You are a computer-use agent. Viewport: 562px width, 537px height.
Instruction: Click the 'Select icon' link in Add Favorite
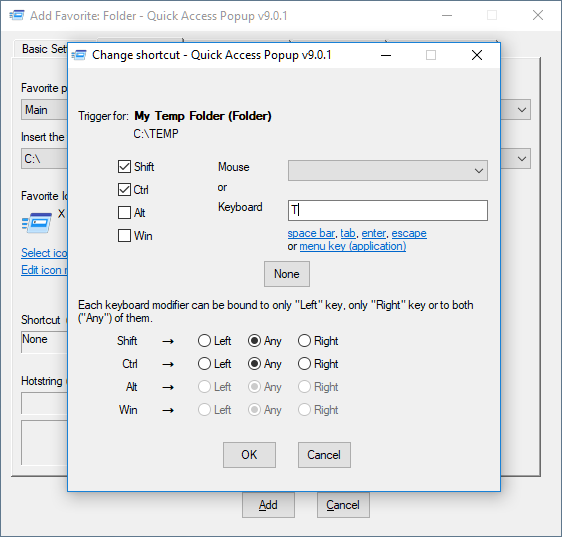[44, 253]
